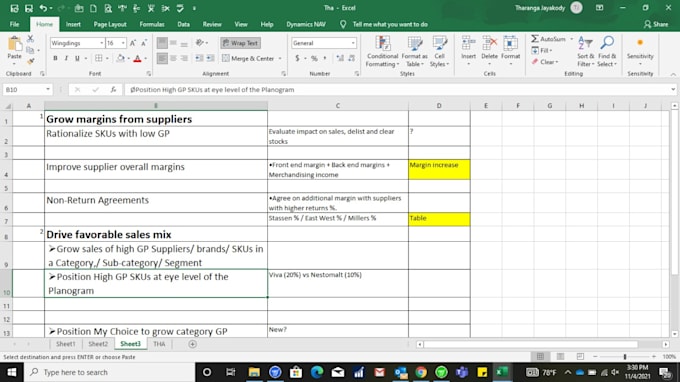Click the zoom slider in status bar
680x382 pixels.
coord(625,356)
